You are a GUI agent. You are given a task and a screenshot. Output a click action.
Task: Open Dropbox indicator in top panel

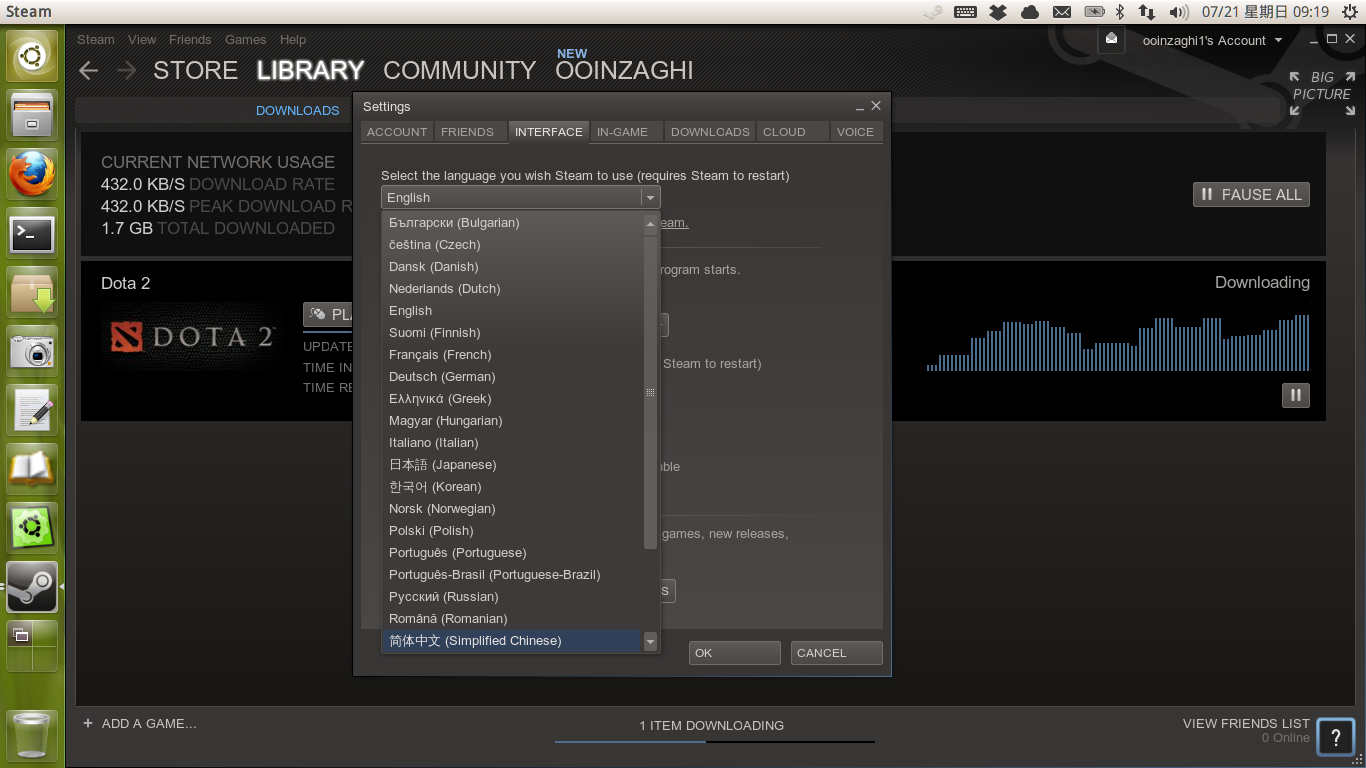tap(997, 12)
